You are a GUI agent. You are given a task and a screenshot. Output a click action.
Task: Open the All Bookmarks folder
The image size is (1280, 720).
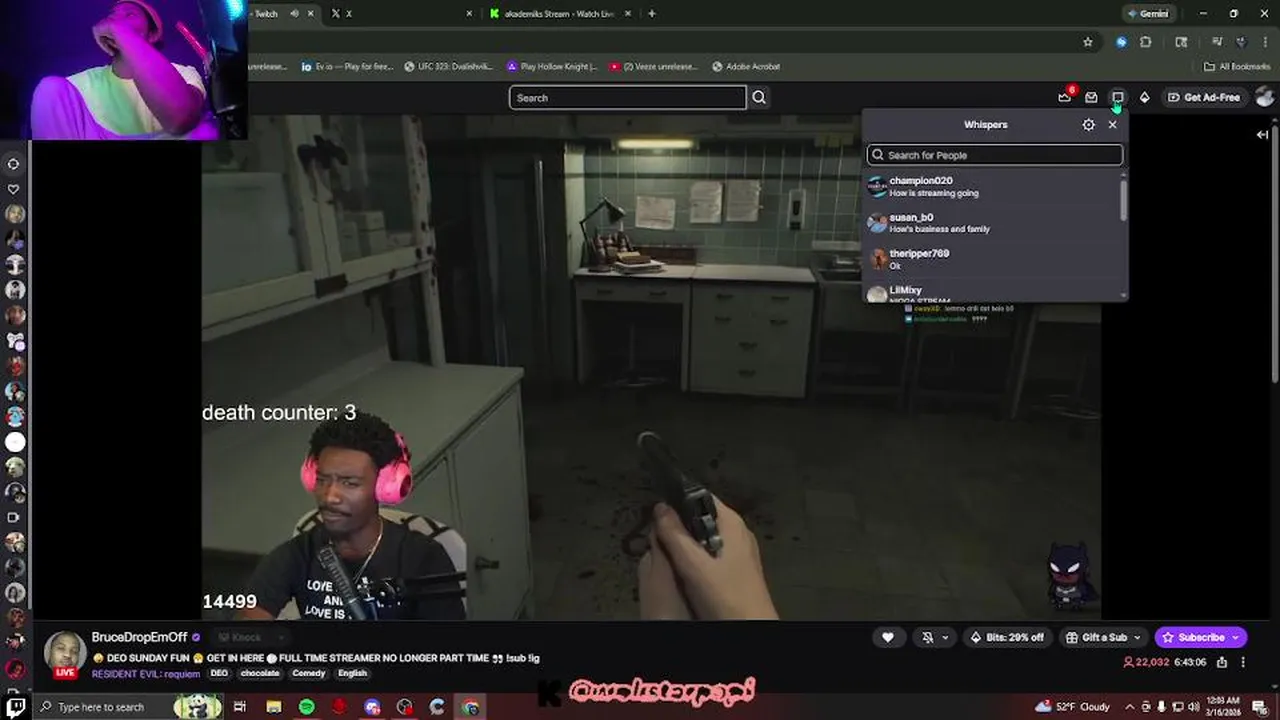coord(1237,66)
